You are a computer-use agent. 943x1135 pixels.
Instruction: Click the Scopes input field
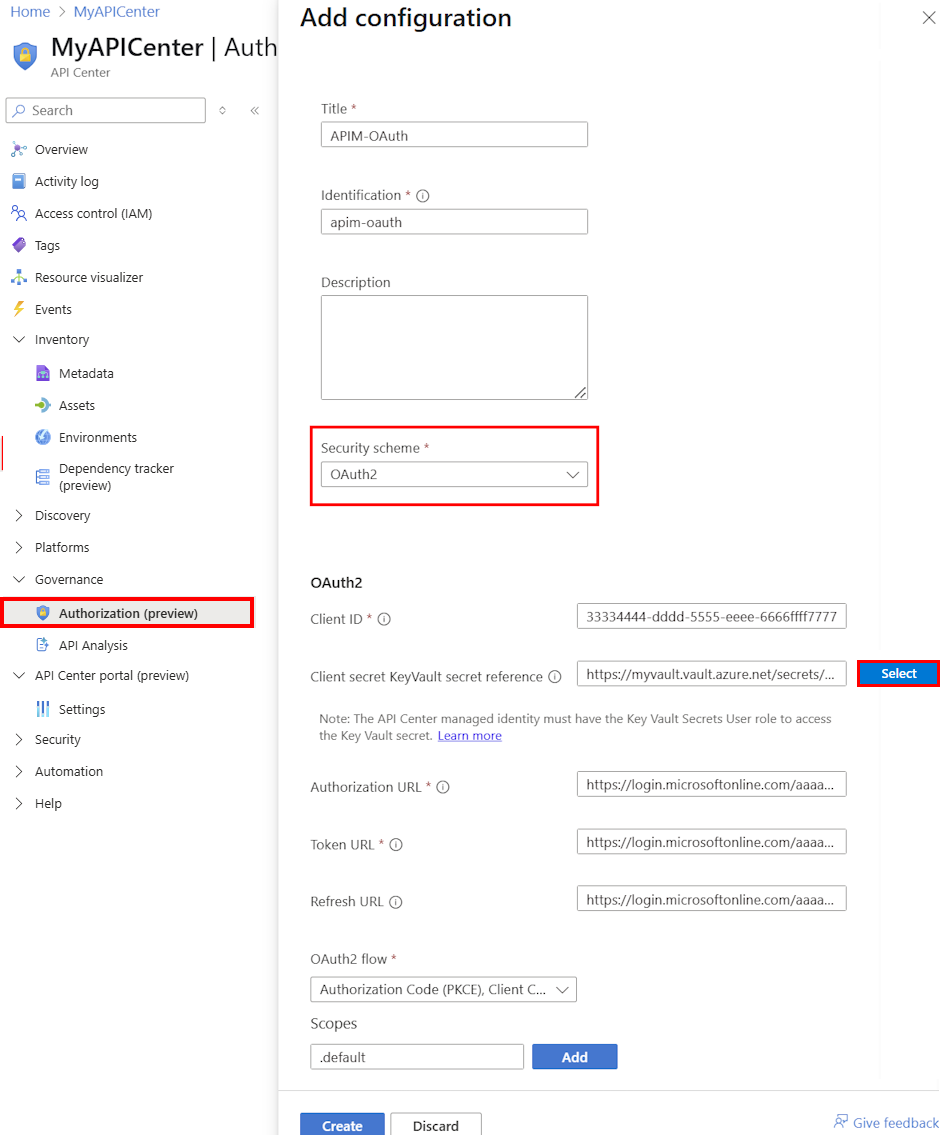[x=417, y=1057]
